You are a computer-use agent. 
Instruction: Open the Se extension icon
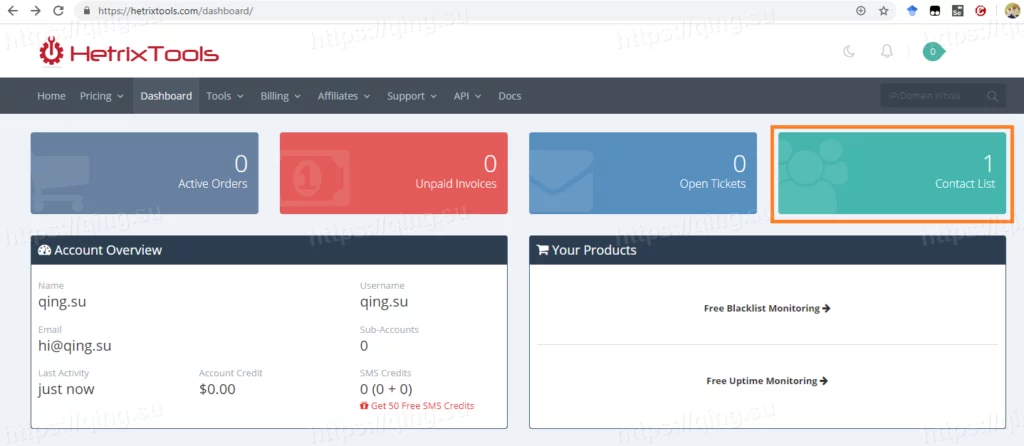pos(957,10)
